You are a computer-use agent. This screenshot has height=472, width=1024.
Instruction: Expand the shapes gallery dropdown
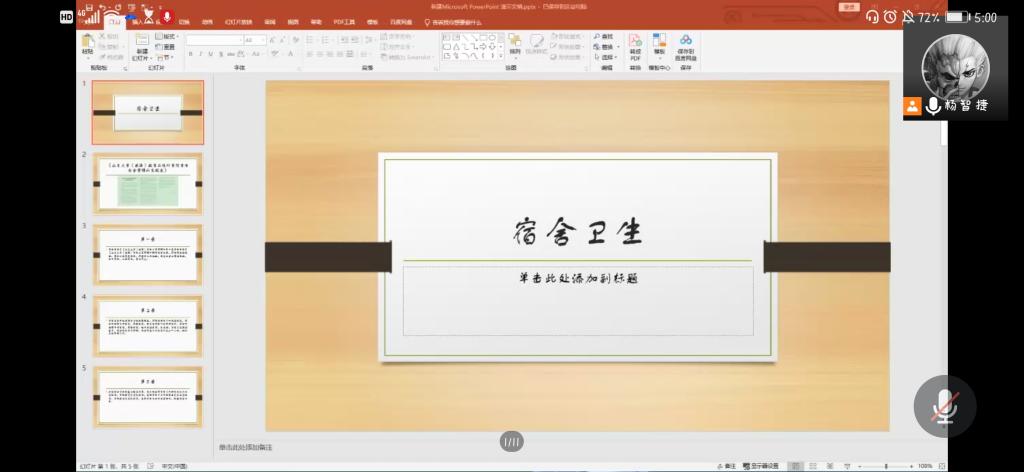[x=501, y=57]
